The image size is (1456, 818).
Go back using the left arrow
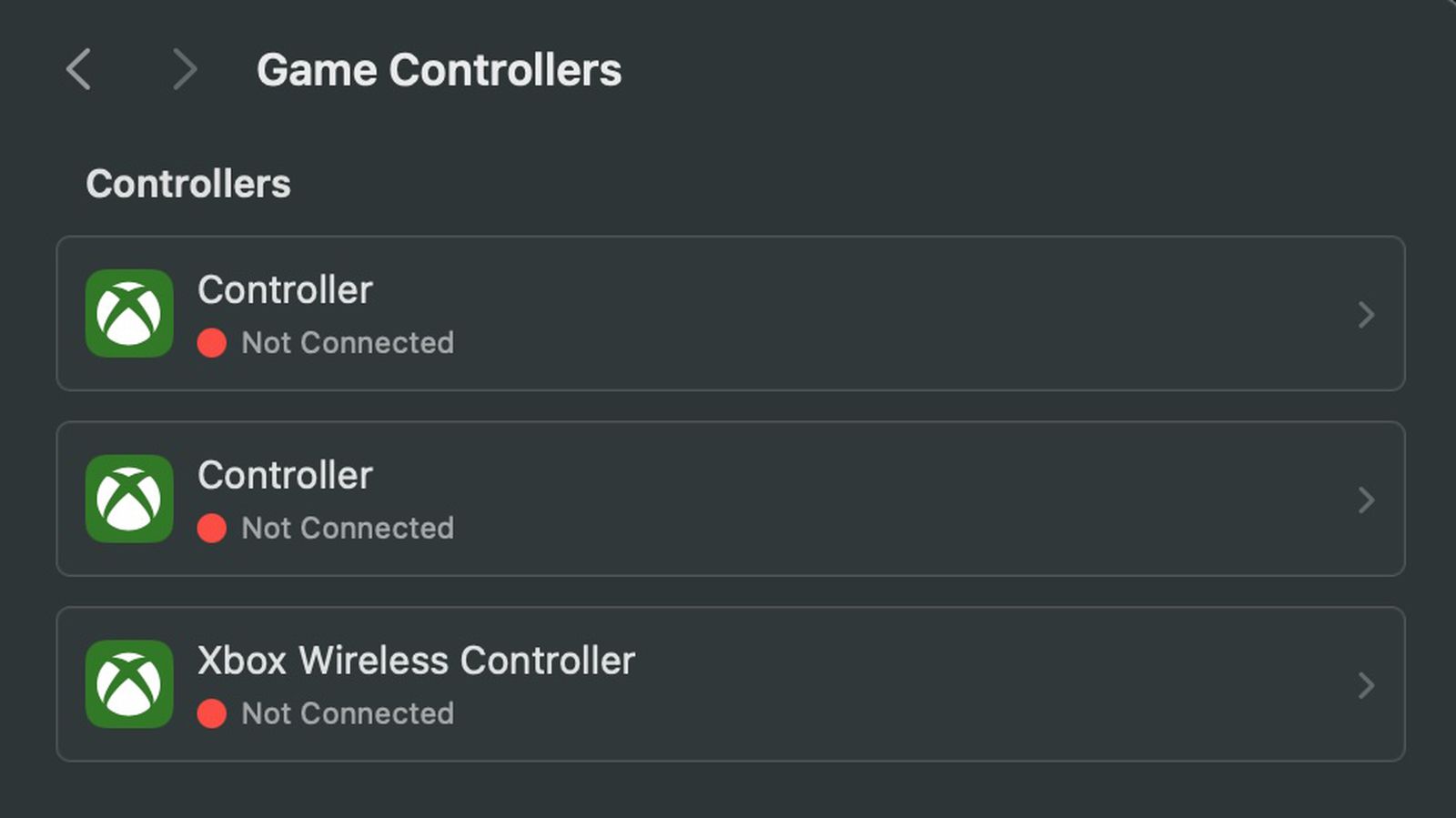point(79,70)
